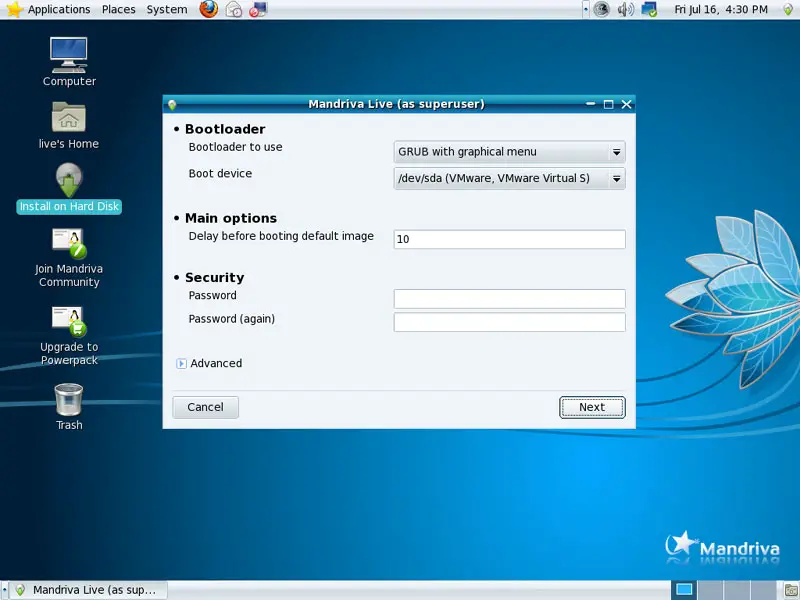
Task: Click the net applet globe tray icon
Action: 602,9
